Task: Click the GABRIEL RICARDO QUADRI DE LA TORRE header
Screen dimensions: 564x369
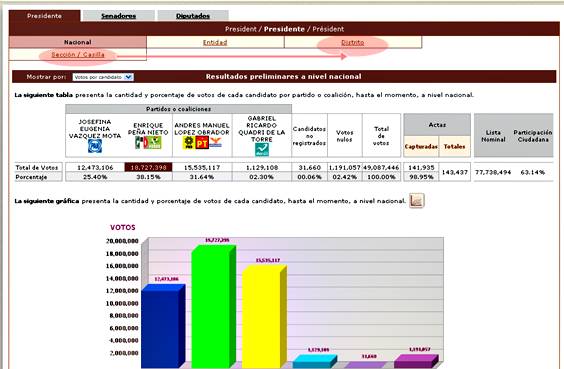Action: pyautogui.click(x=261, y=129)
